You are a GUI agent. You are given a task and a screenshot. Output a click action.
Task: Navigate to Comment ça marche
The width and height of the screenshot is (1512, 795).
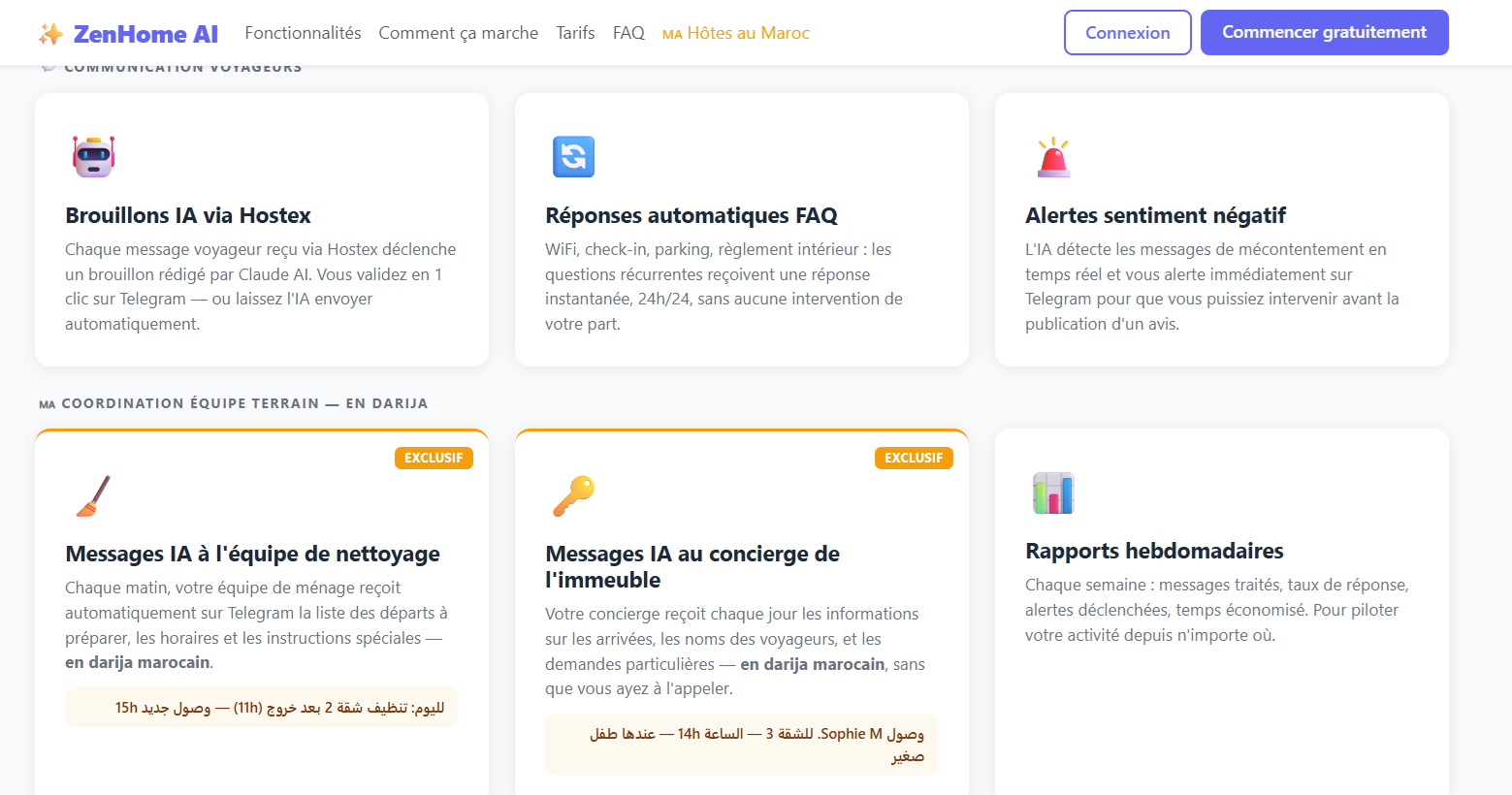click(x=458, y=32)
